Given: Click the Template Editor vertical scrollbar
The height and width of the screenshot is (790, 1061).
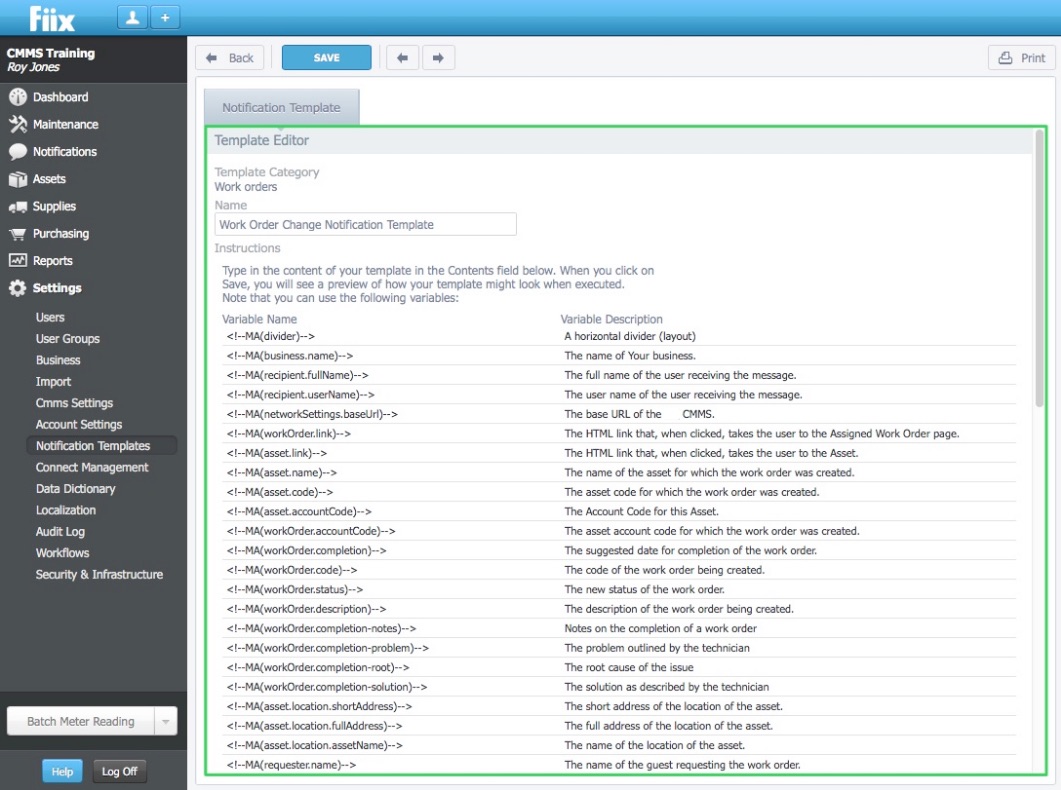Looking at the screenshot, I should (x=1039, y=269).
